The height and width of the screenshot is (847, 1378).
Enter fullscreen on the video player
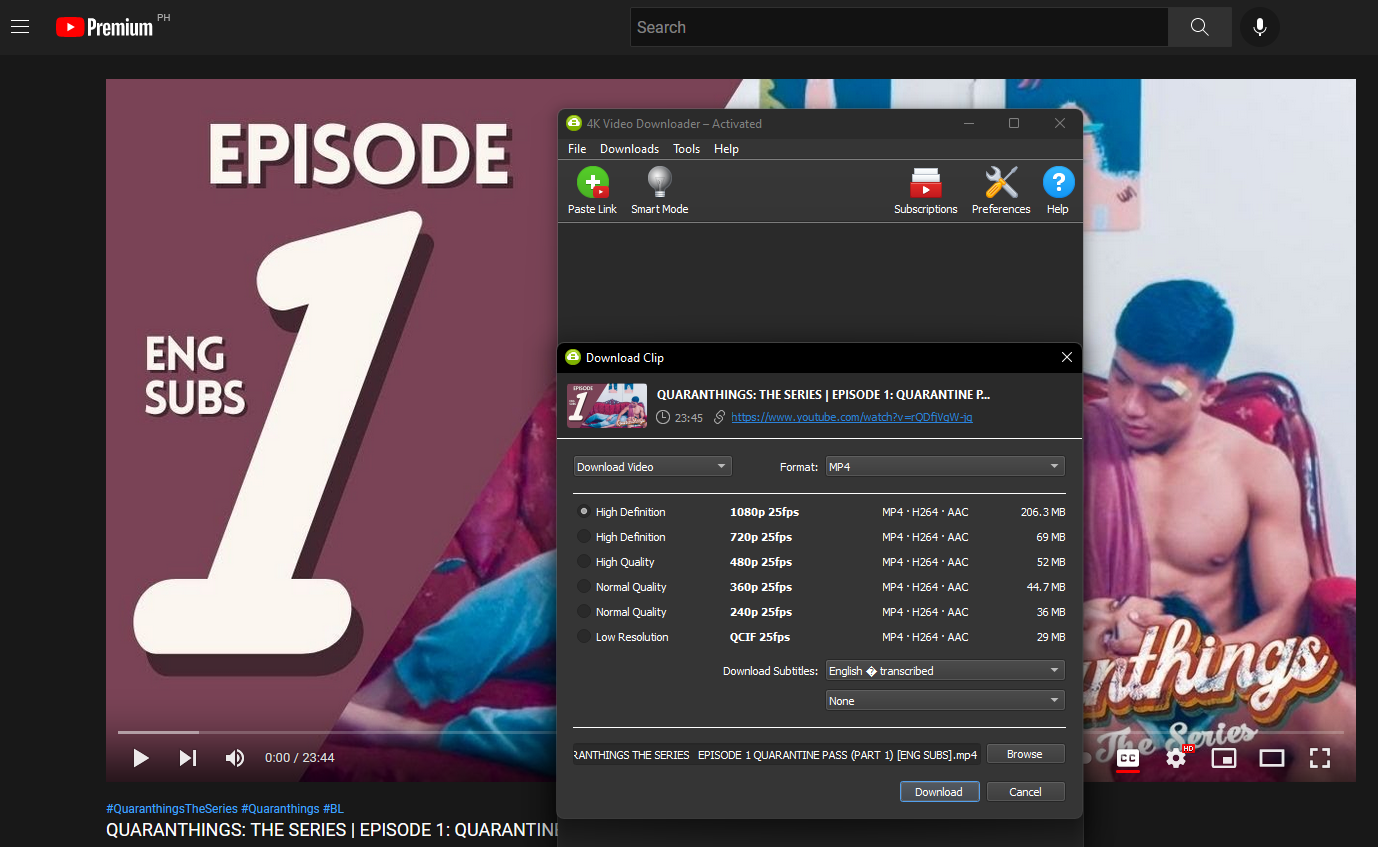point(1320,758)
